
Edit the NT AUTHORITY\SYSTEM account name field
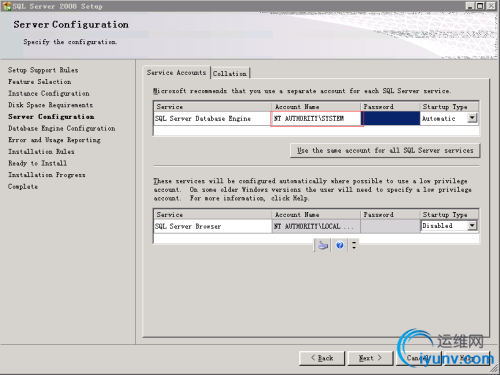pos(316,119)
